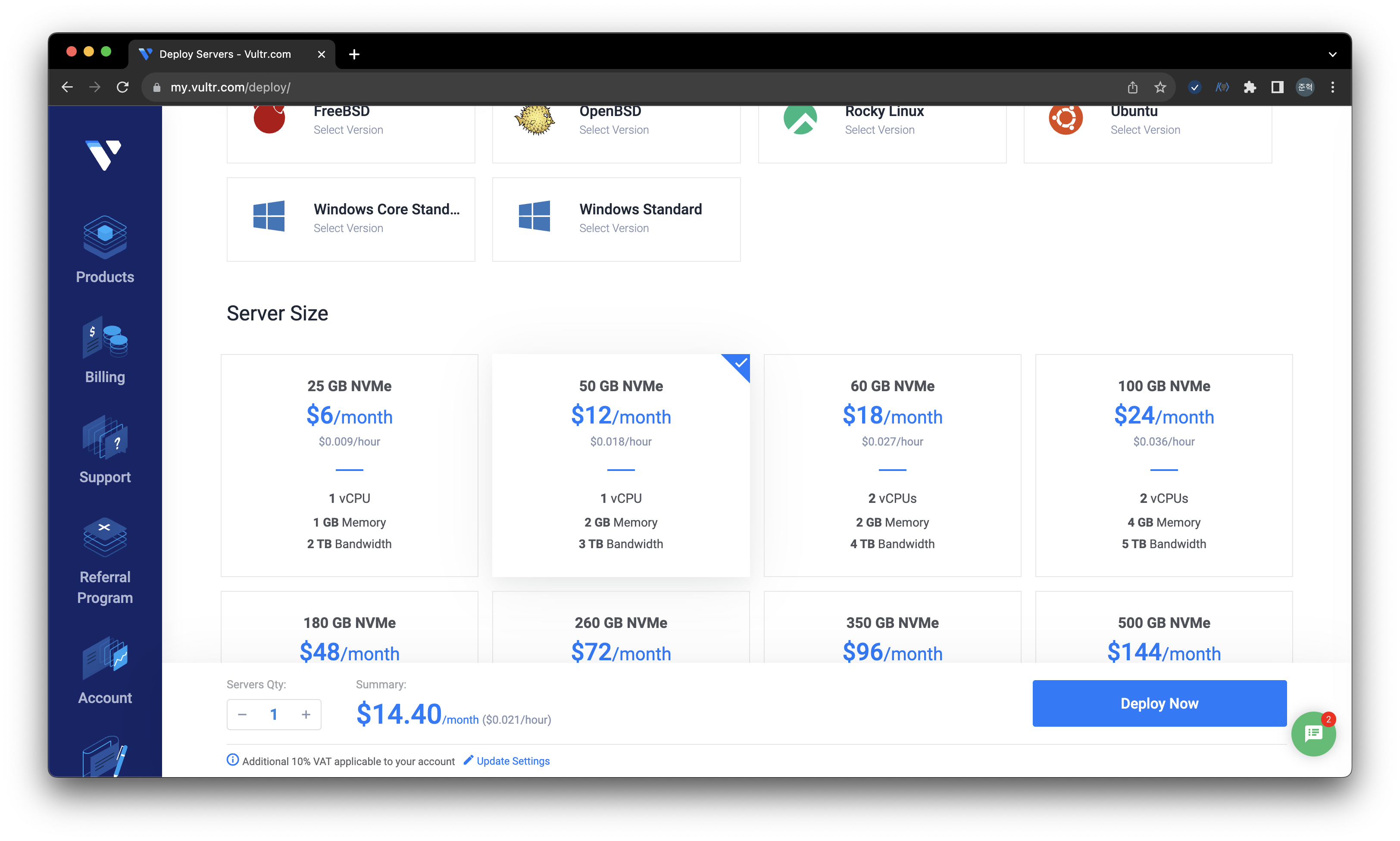
Task: Reload the Vultr deploy page
Action: (122, 87)
